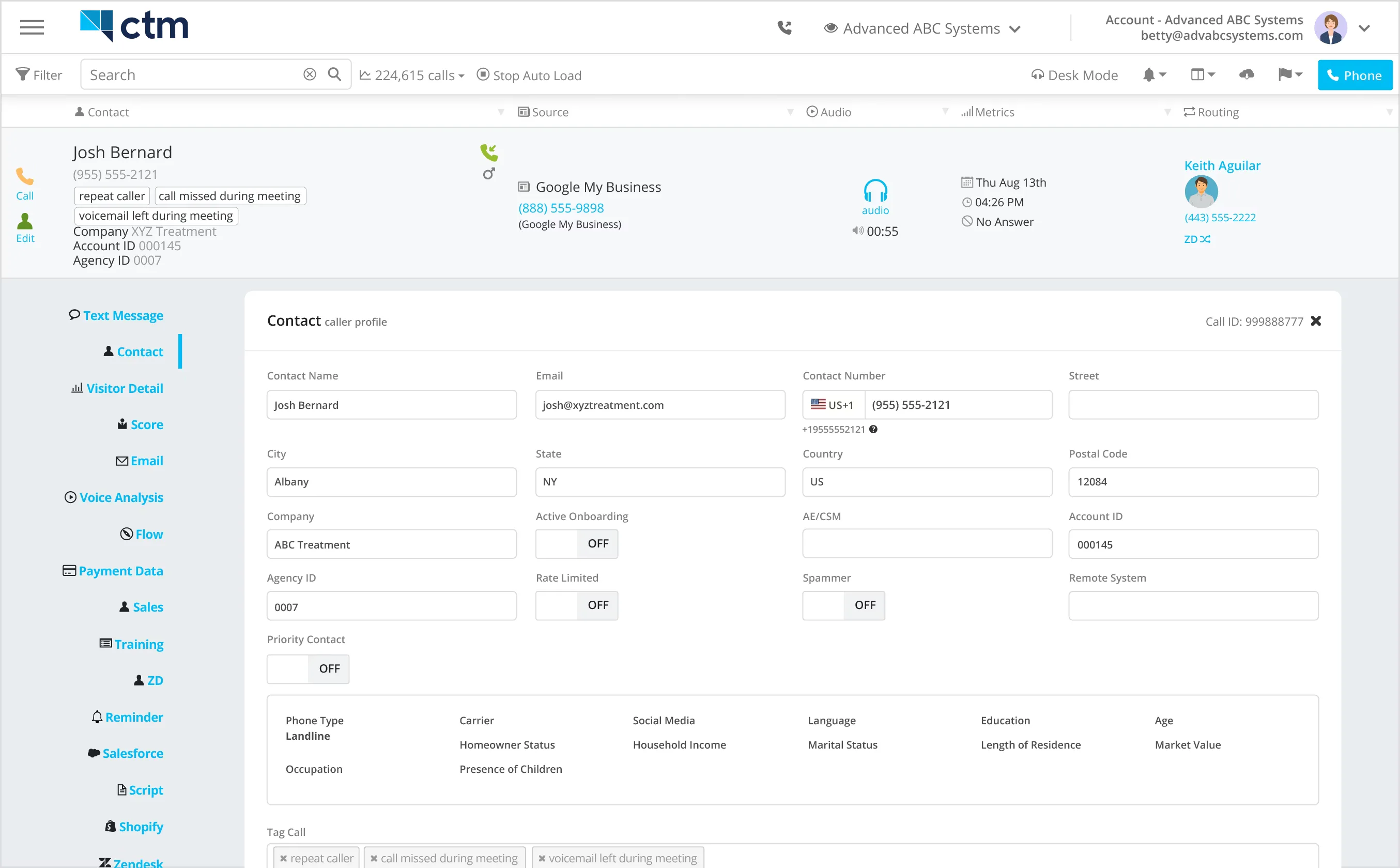1400x868 pixels.
Task: Click the orange Call icon for Josh Bernard
Action: pyautogui.click(x=25, y=176)
